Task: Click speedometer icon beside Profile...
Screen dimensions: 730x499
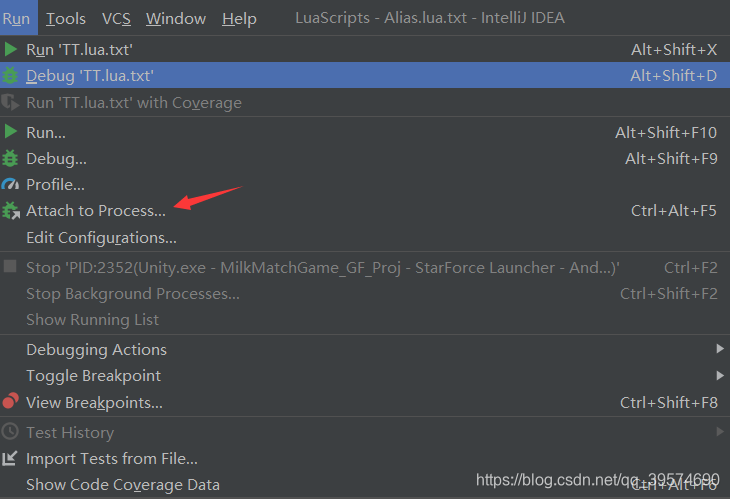Action: [x=10, y=184]
